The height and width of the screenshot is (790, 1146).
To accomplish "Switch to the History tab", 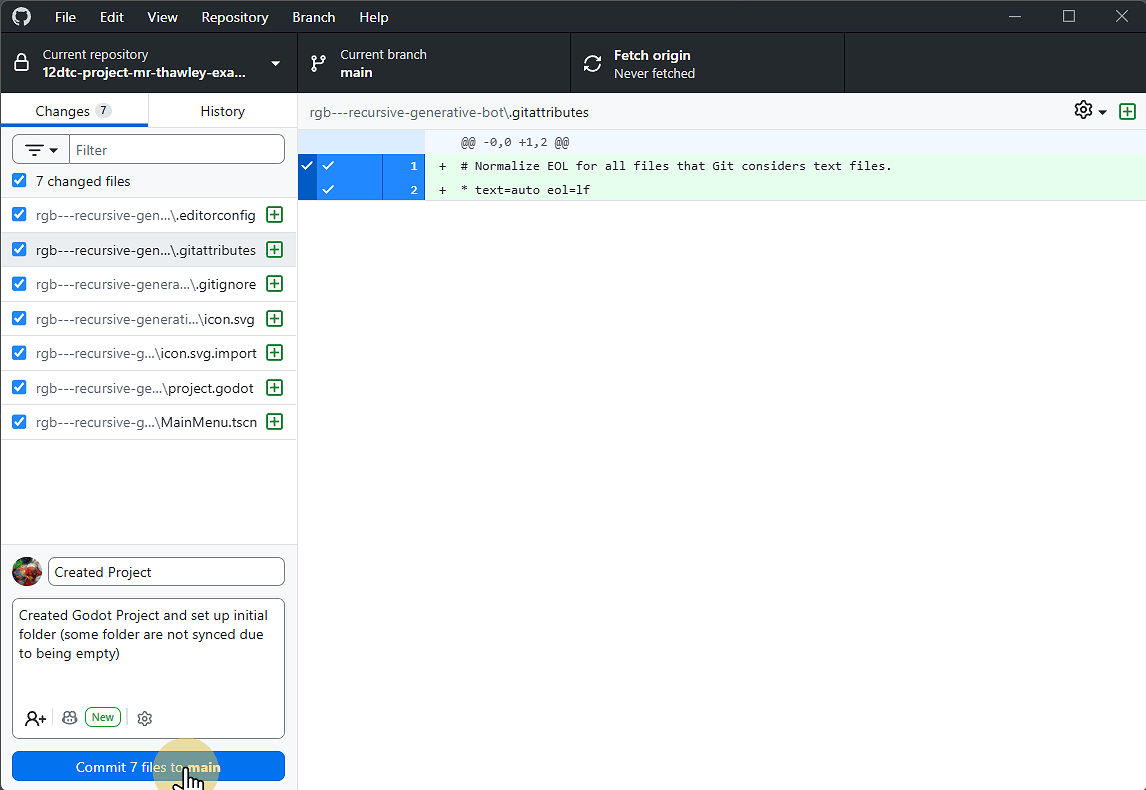I will pos(222,111).
